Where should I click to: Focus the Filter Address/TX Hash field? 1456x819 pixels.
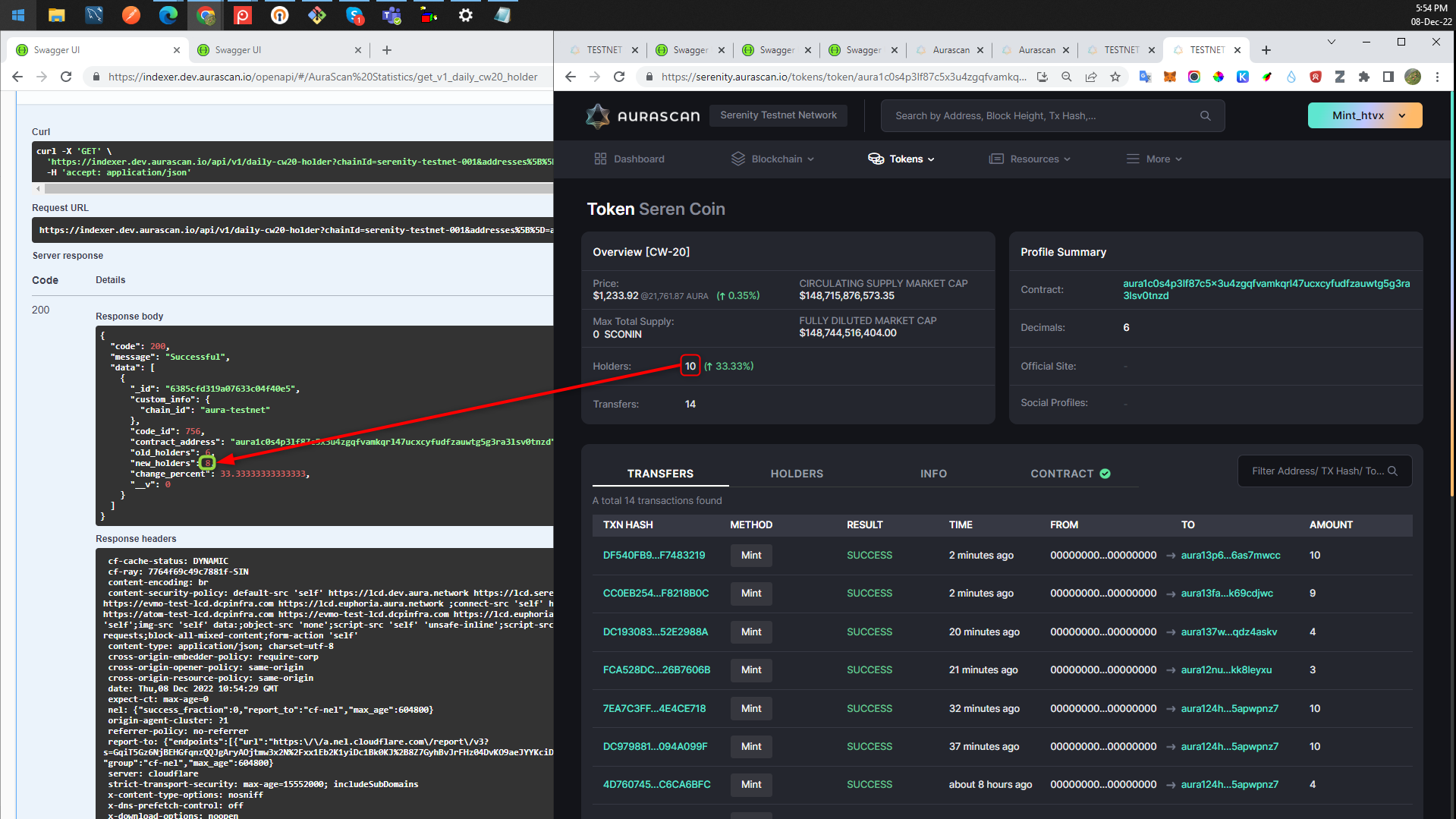[1325, 471]
